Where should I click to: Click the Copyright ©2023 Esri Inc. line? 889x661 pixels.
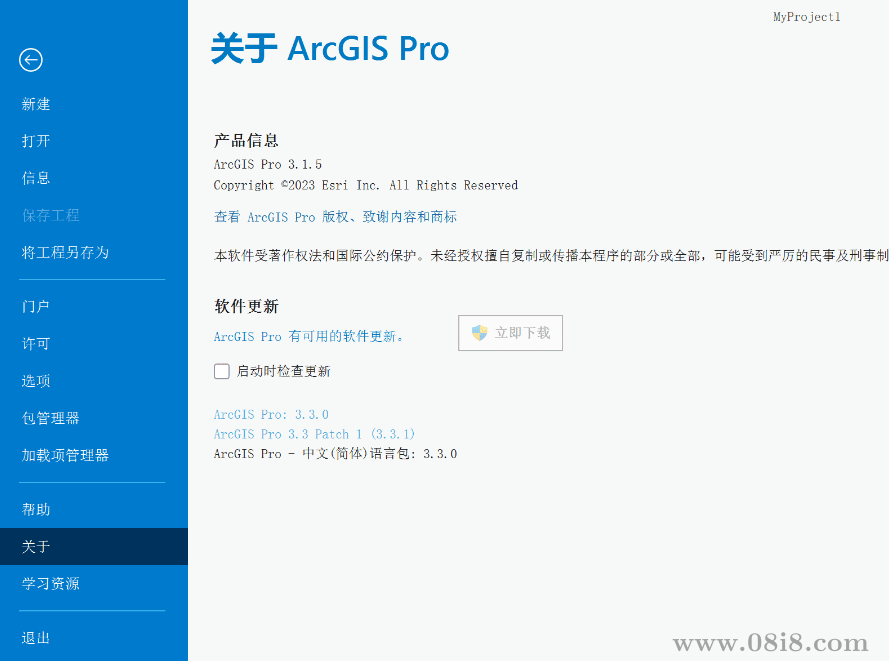coord(366,185)
